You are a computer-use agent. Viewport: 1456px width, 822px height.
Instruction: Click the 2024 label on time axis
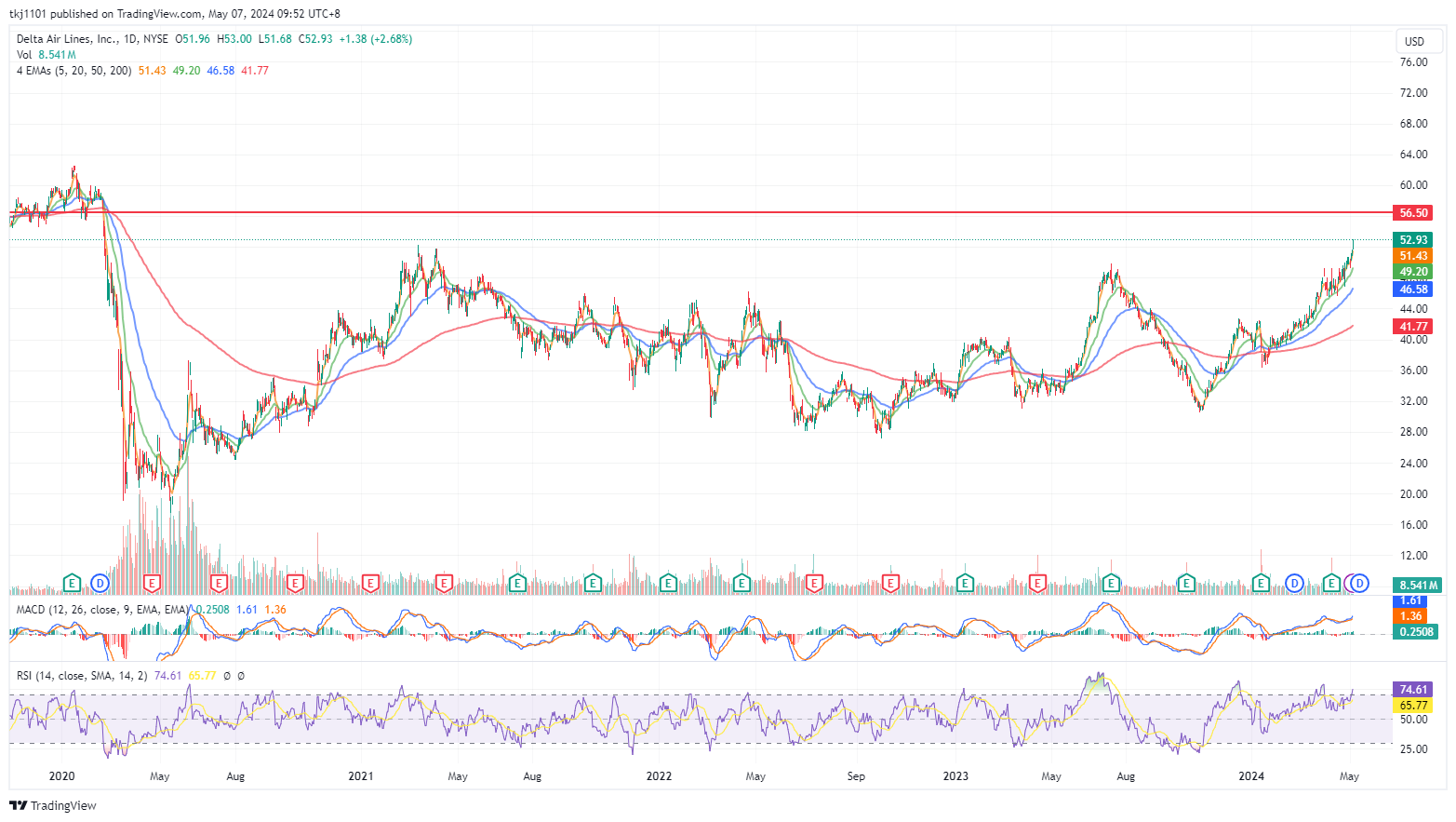[1251, 776]
